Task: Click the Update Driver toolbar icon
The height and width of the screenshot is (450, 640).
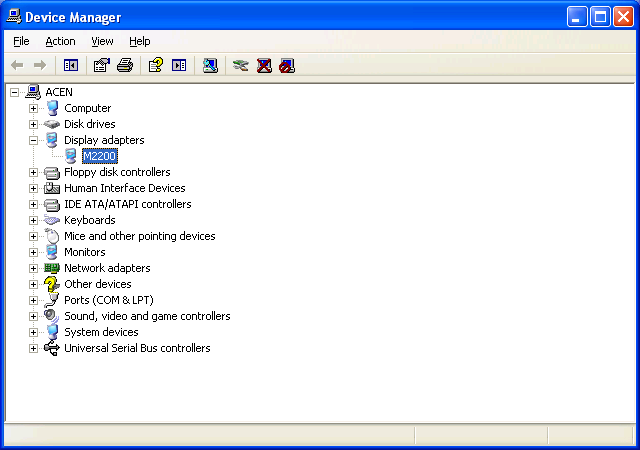Action: point(240,65)
